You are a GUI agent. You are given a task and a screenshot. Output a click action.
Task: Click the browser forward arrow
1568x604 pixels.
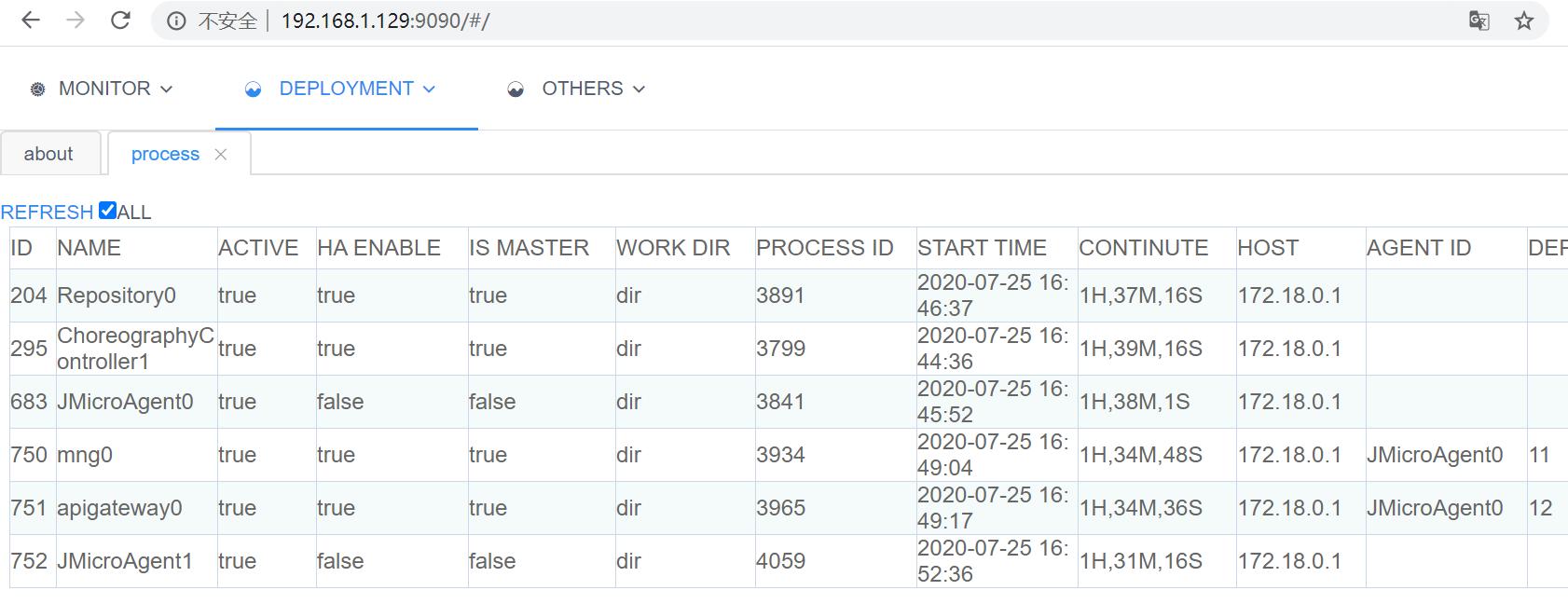click(76, 21)
